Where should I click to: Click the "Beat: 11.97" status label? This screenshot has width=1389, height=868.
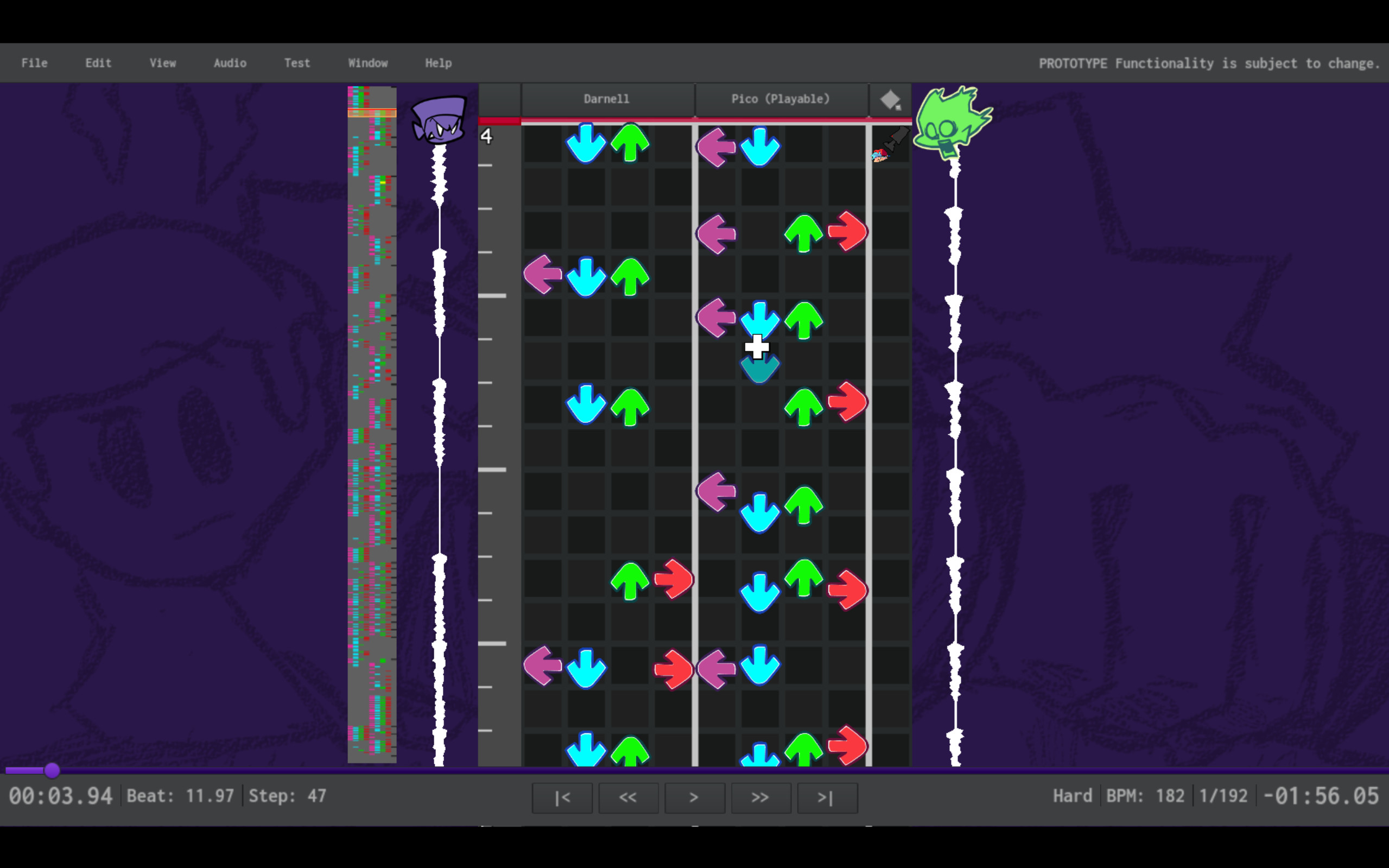pos(180,796)
